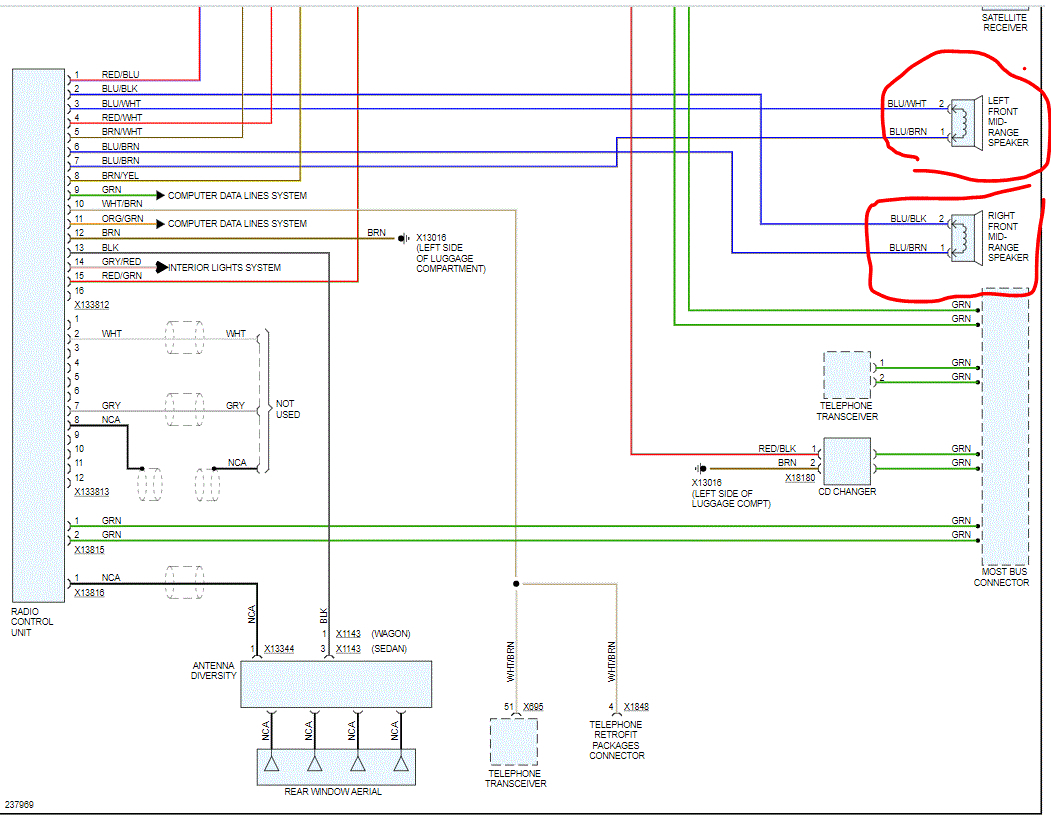Click the diagram number 237969
Image resolution: width=1051 pixels, height=820 pixels.
tap(19, 805)
